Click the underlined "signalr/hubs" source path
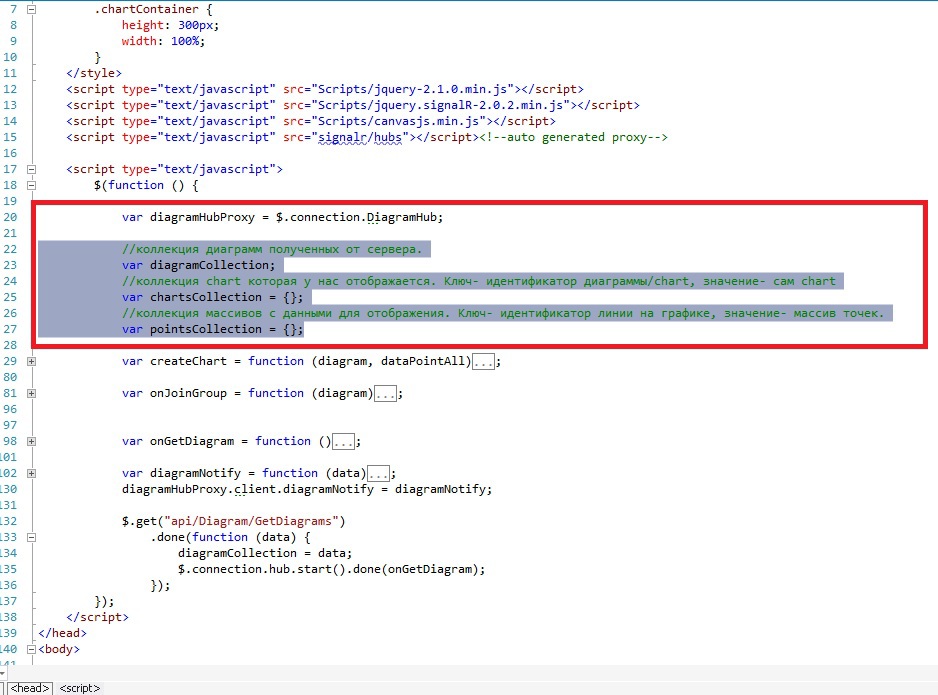This screenshot has height=695, width=938. click(x=360, y=138)
